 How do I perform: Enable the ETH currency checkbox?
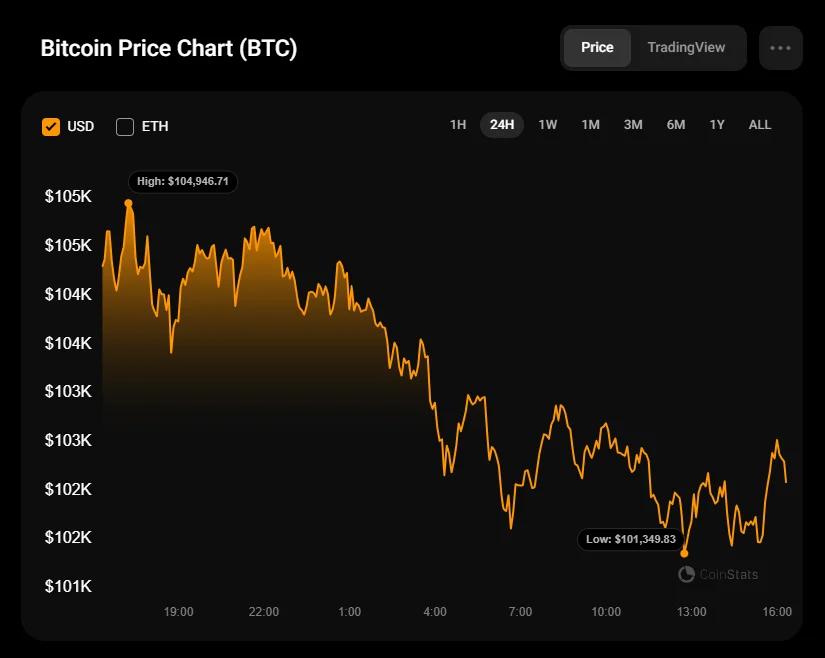point(125,127)
